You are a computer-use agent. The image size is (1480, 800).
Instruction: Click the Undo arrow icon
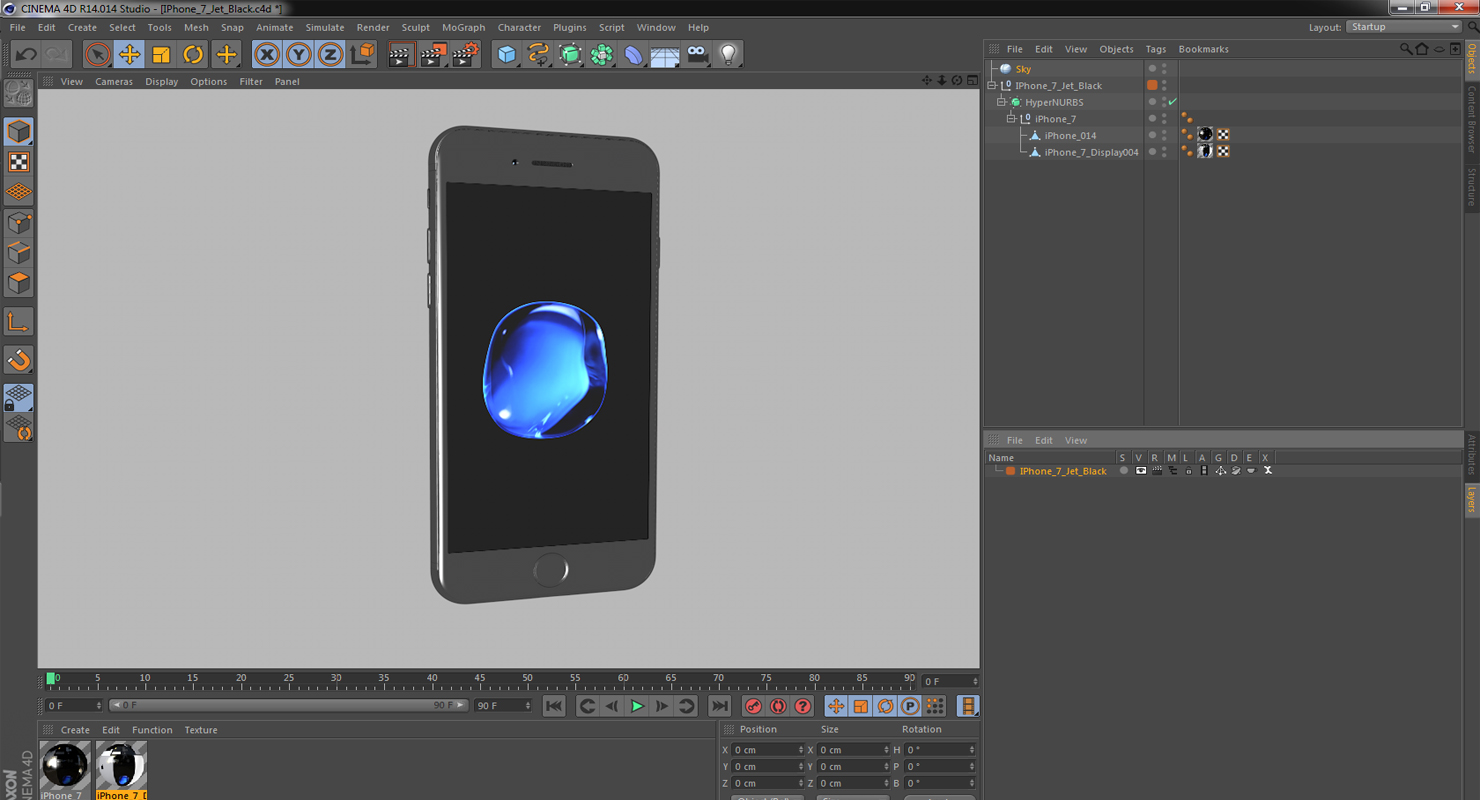click(27, 54)
